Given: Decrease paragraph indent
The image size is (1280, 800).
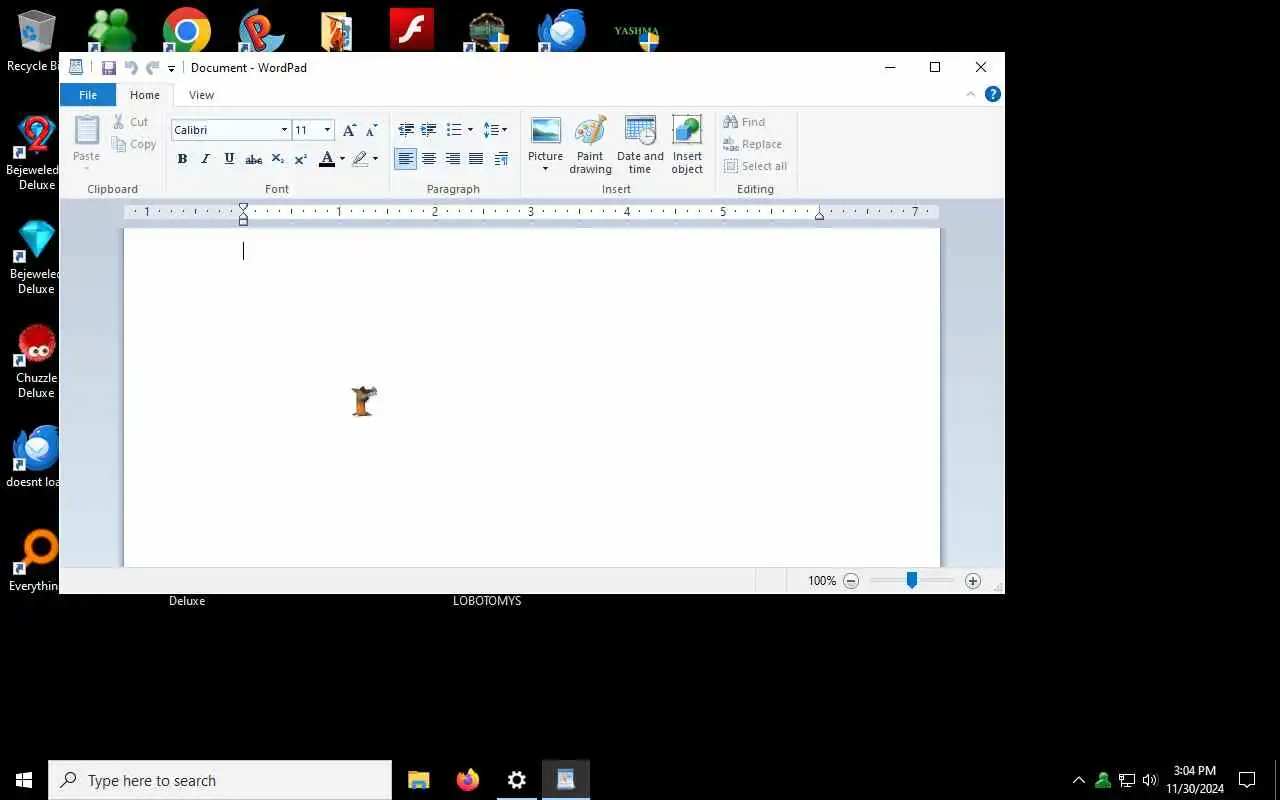Looking at the screenshot, I should click(x=406, y=130).
